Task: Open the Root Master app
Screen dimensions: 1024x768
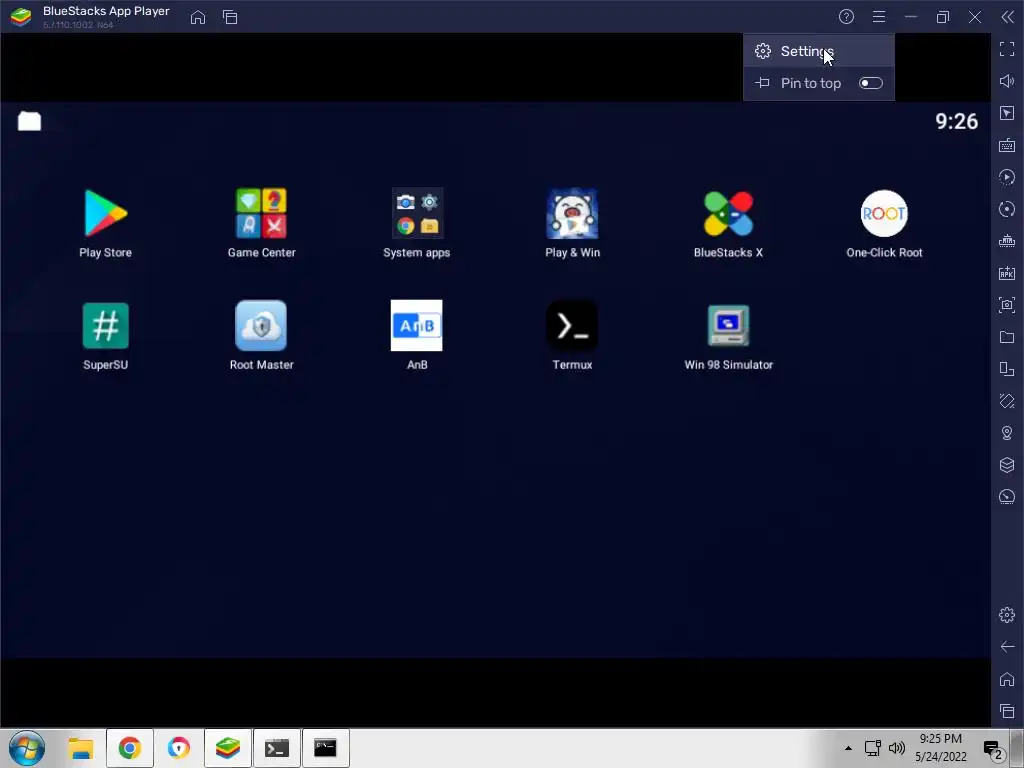Action: click(x=261, y=326)
